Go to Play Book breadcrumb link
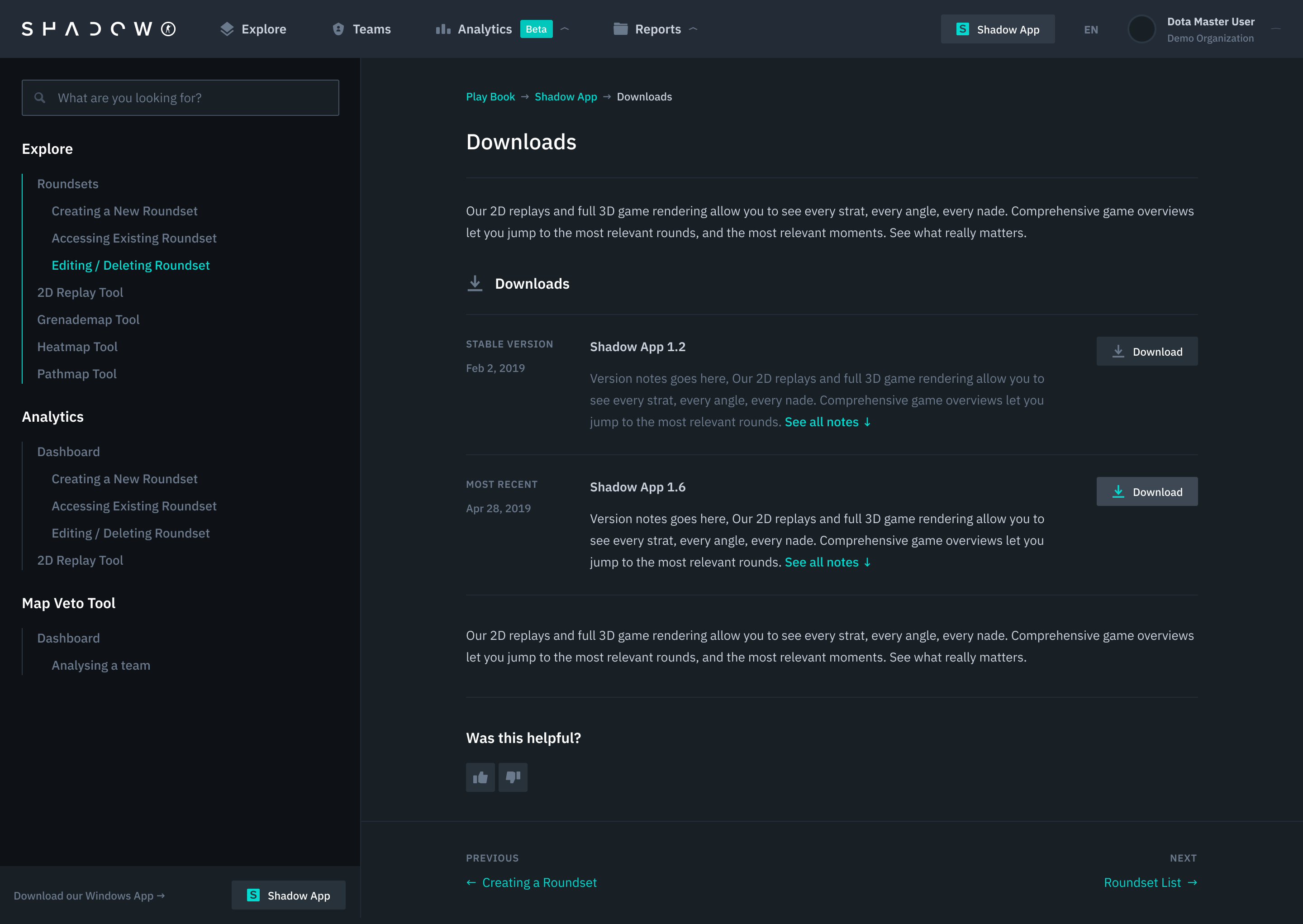The height and width of the screenshot is (924, 1303). [490, 97]
